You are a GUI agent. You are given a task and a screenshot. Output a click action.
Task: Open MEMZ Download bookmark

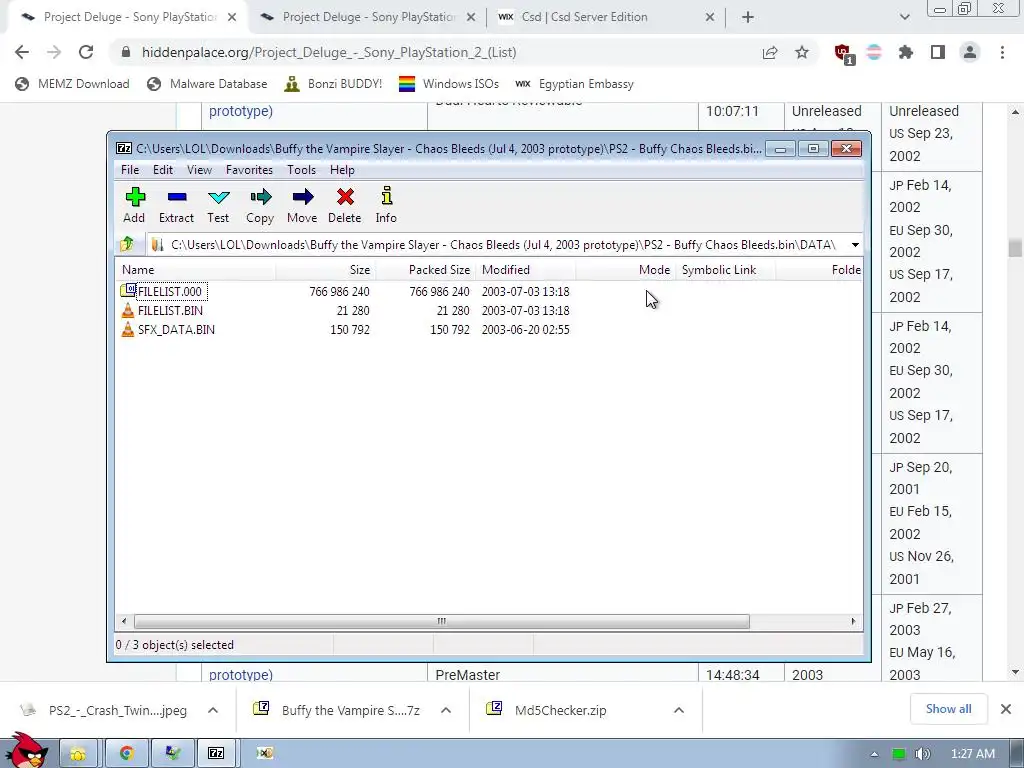click(72, 84)
